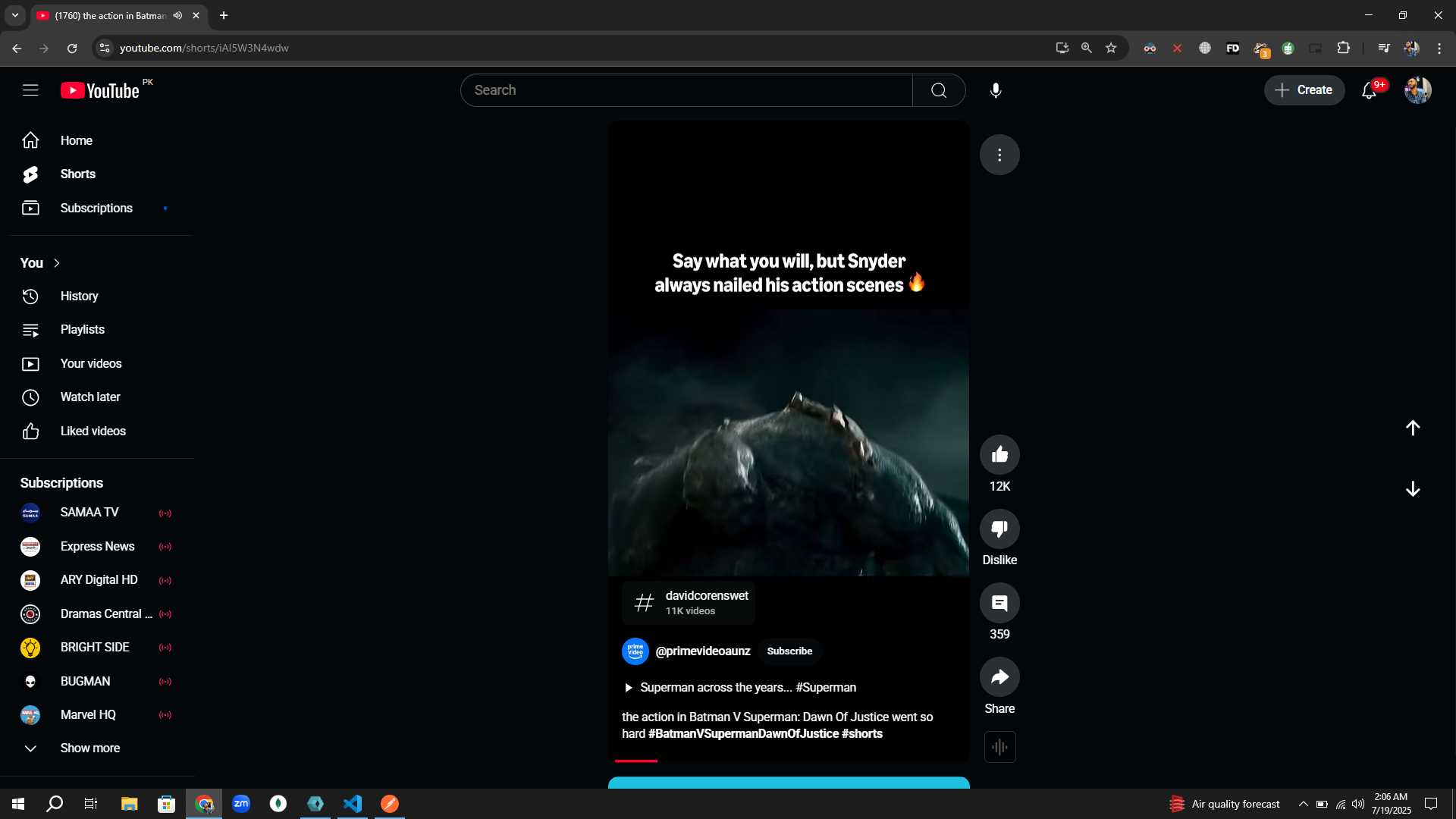Open Express News subscription

[x=97, y=547]
